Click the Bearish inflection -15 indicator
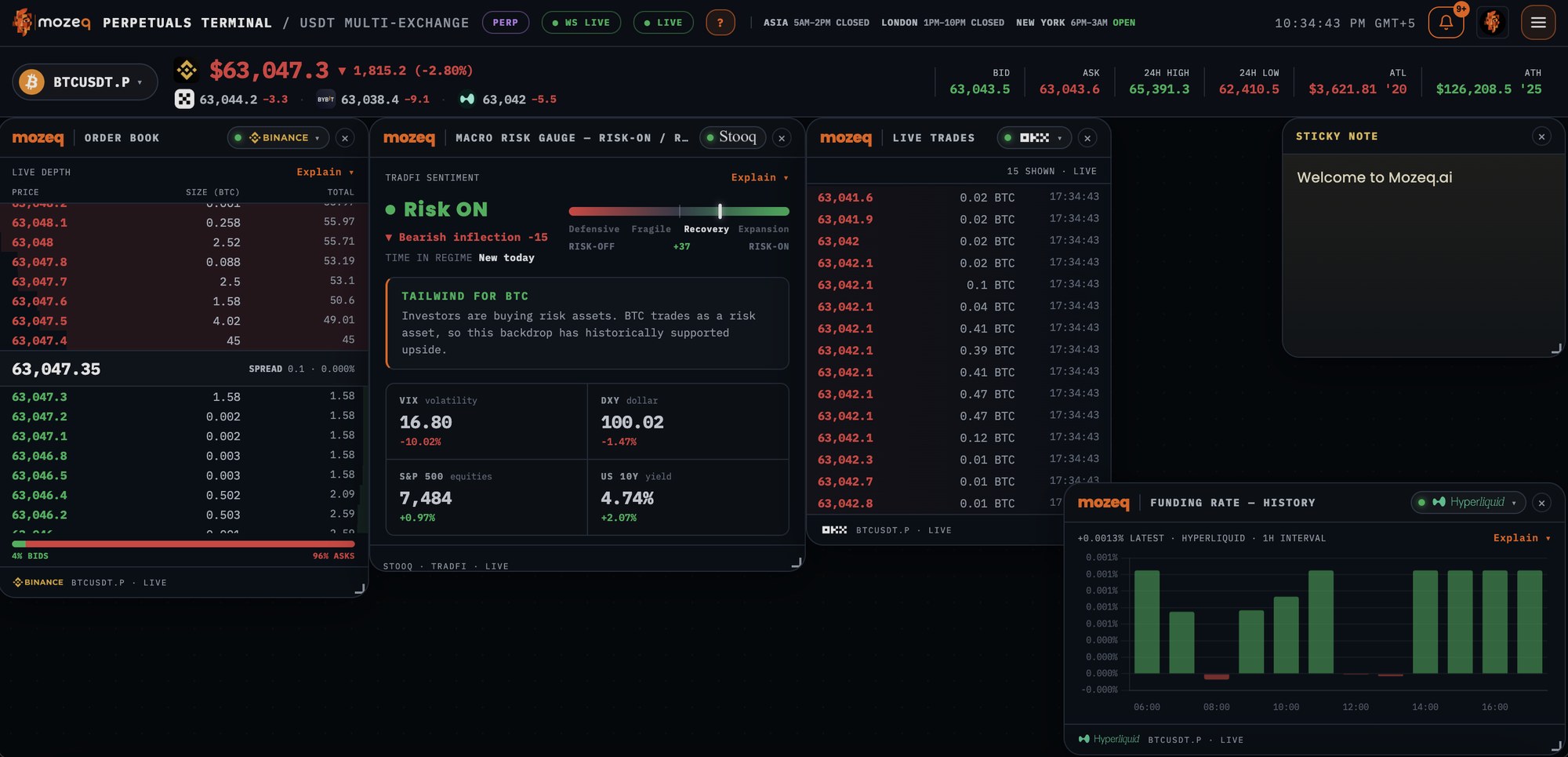Image resolution: width=1568 pixels, height=757 pixels. point(466,237)
